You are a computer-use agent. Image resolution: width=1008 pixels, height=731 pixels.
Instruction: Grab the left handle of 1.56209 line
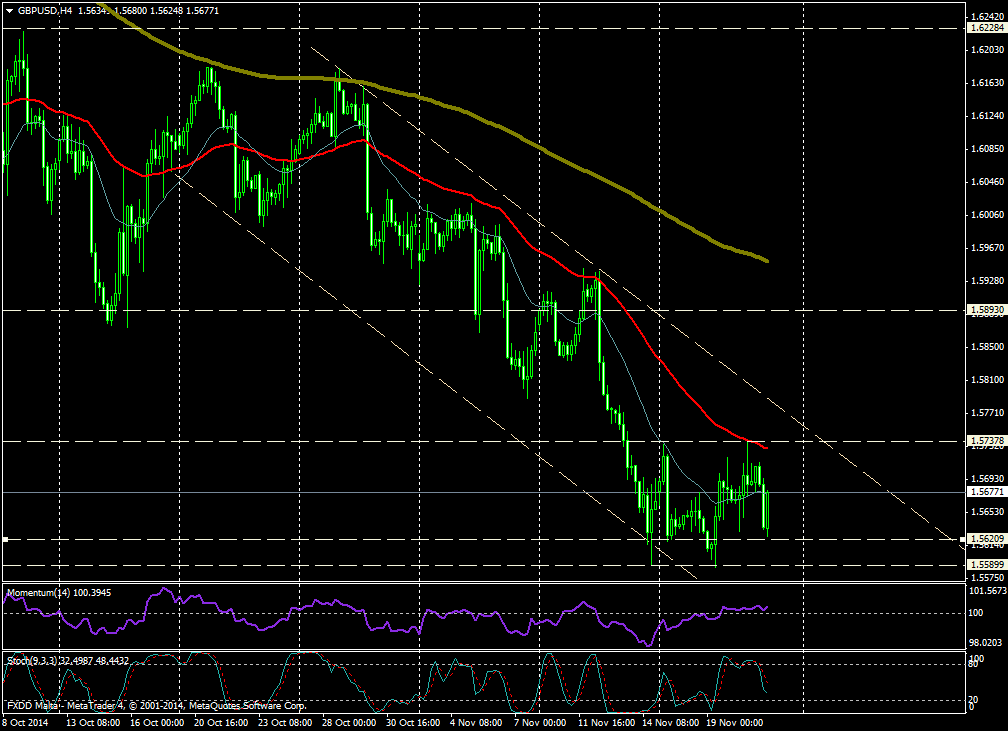point(5,539)
